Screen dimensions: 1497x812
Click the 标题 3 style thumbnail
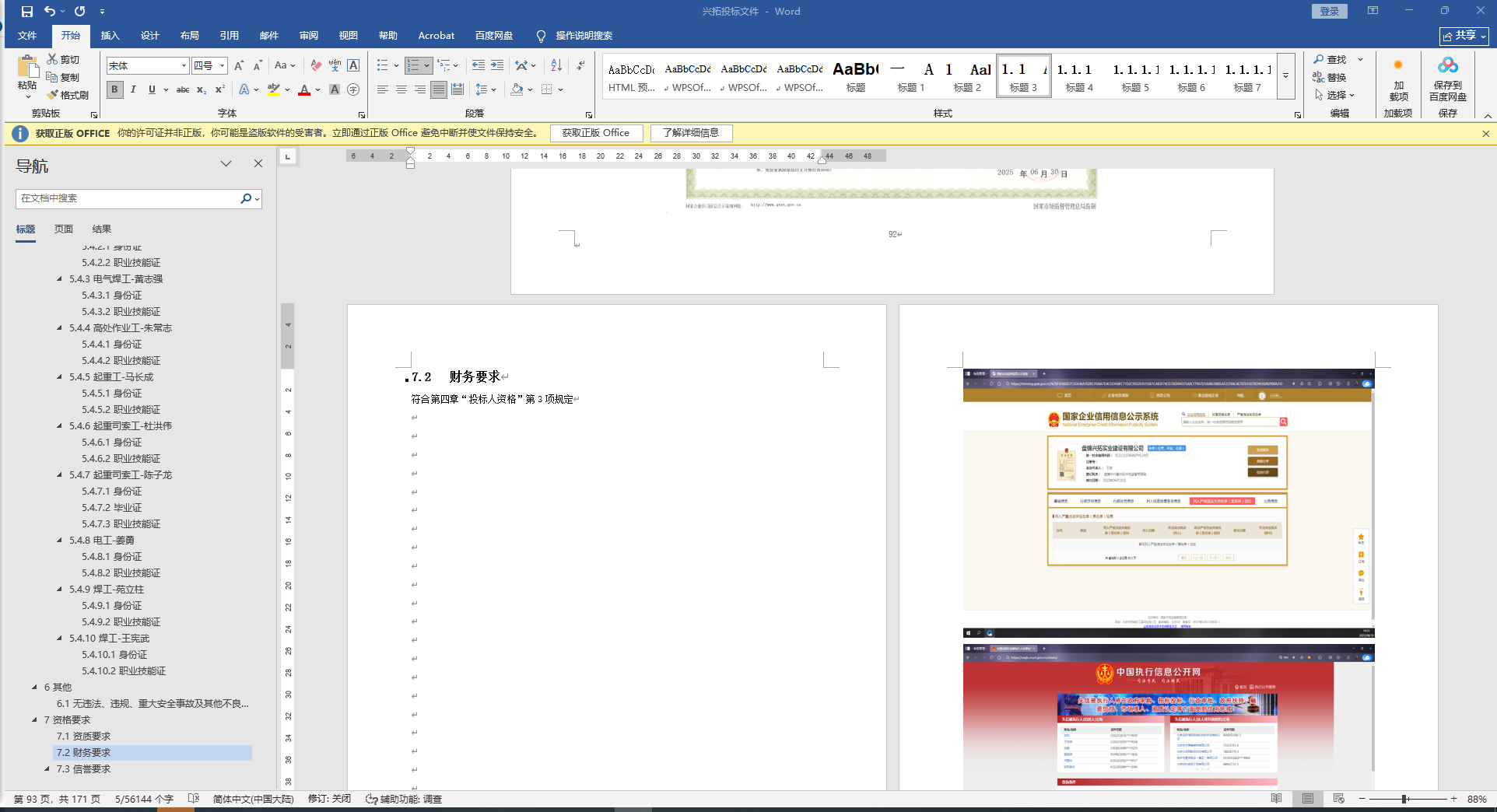tap(1023, 75)
